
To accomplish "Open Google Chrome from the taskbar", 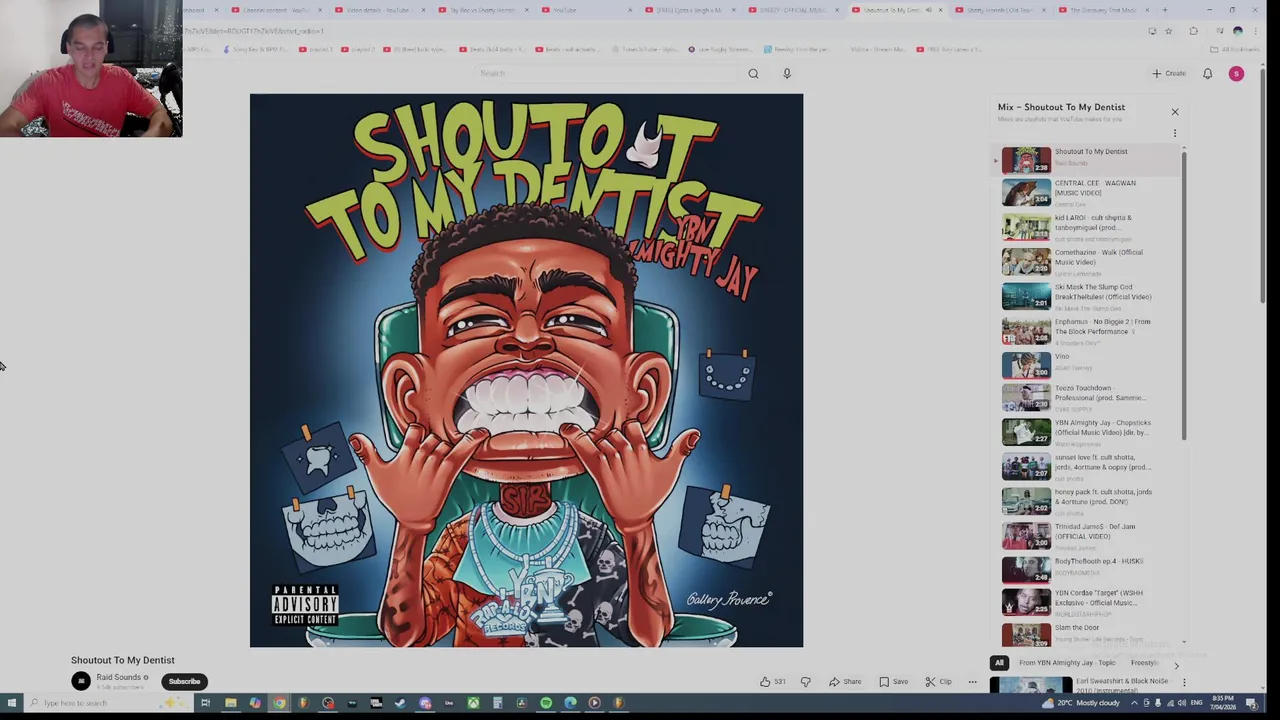I will (279, 703).
